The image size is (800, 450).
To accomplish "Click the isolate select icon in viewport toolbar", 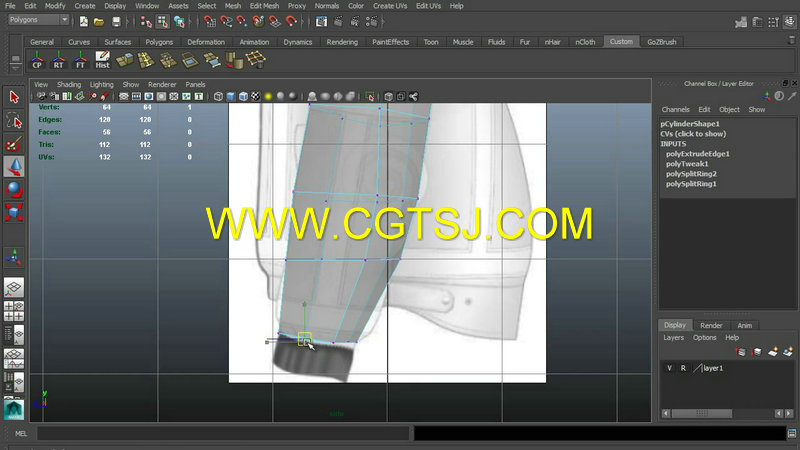I will (x=370, y=96).
